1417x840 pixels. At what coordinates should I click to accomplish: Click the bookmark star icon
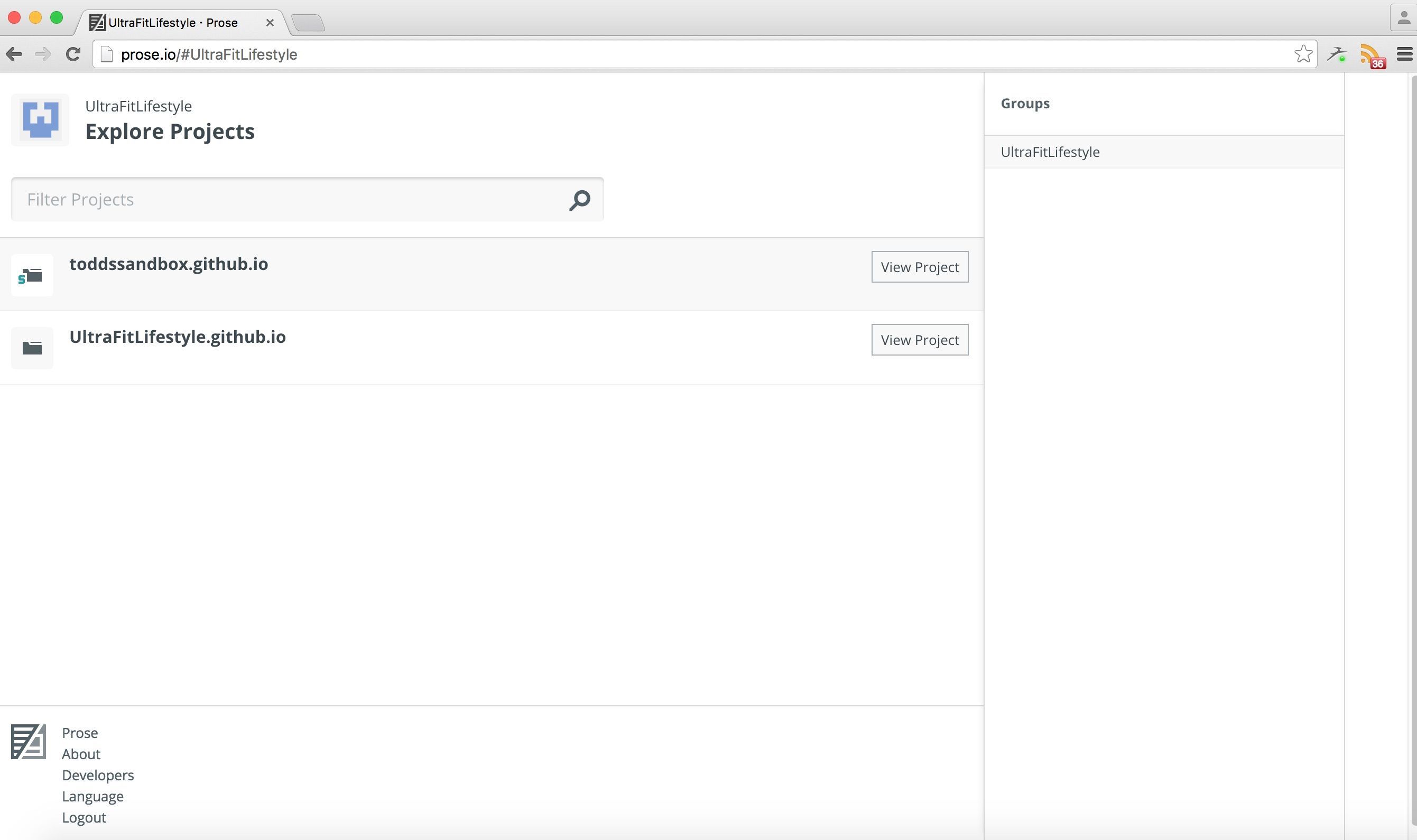1303,54
